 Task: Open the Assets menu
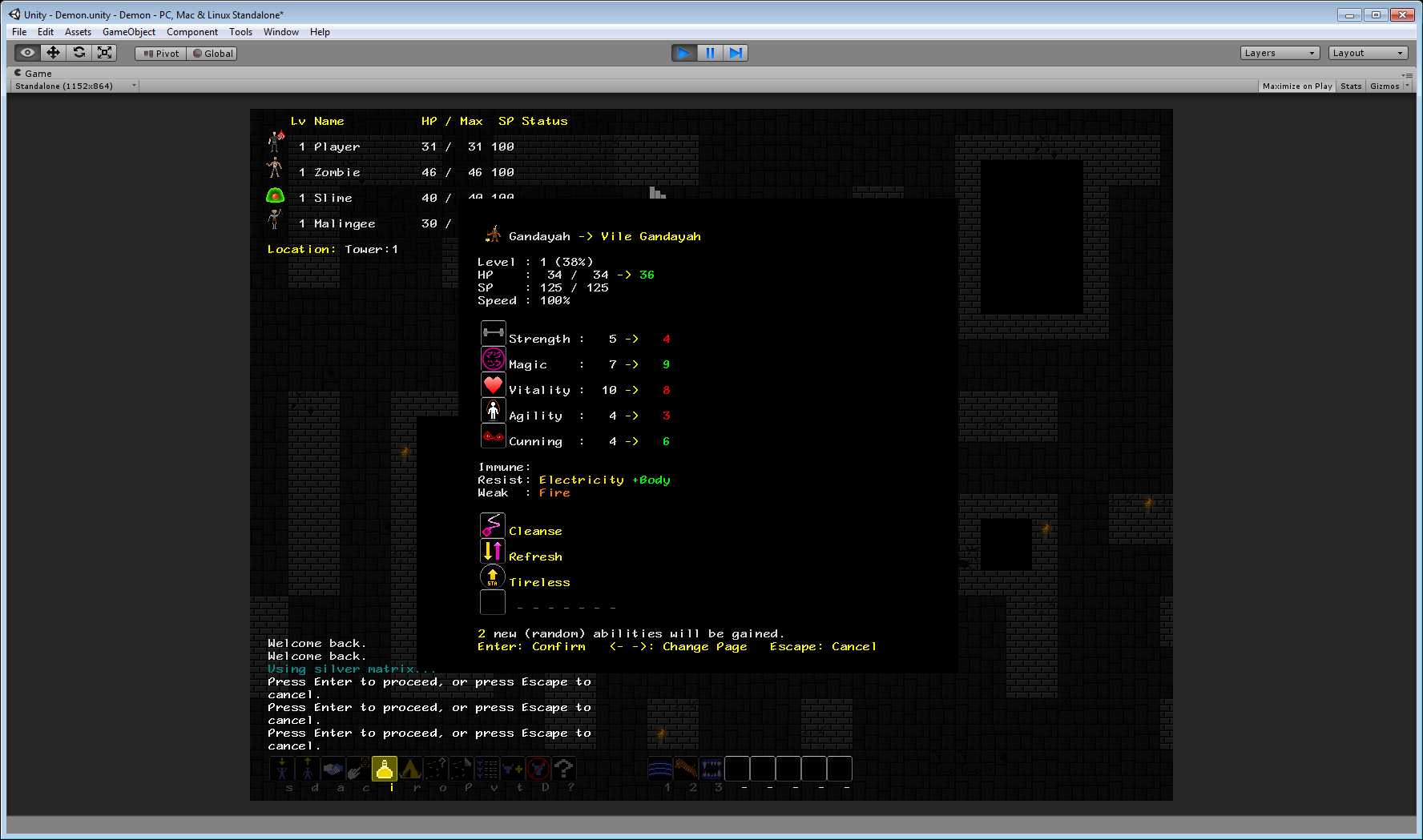(78, 32)
